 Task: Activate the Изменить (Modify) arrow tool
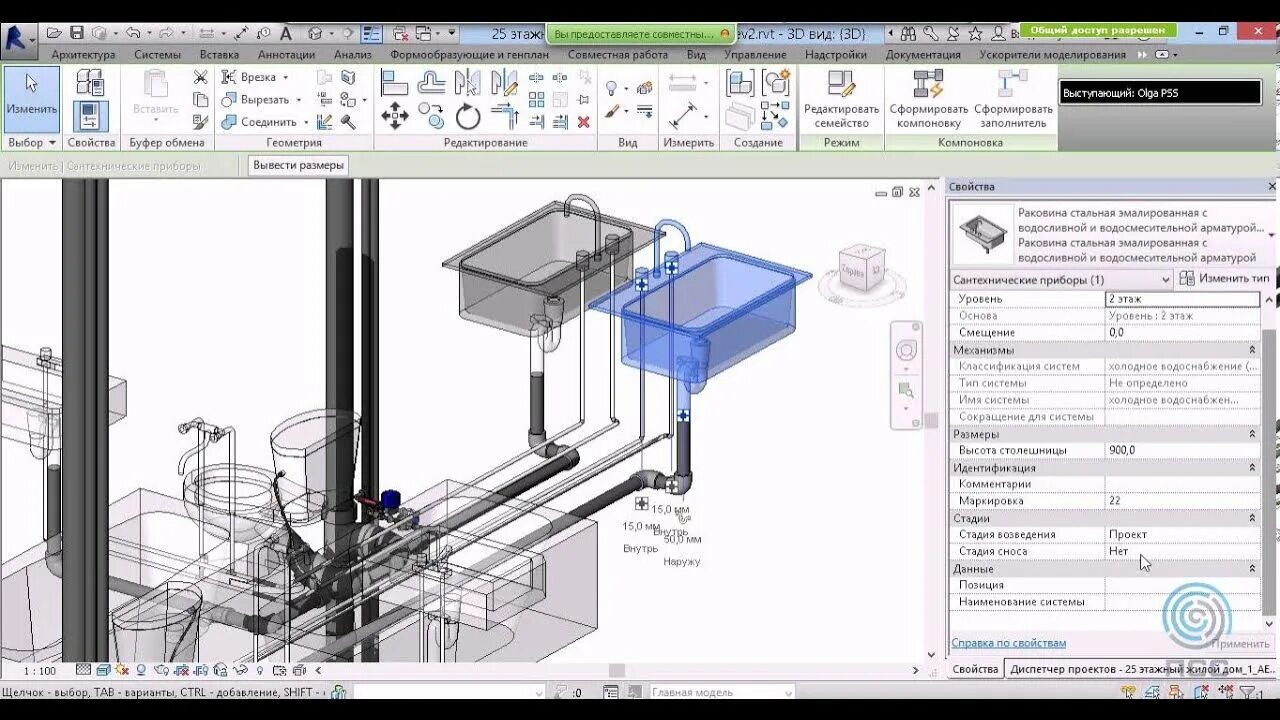coord(31,100)
